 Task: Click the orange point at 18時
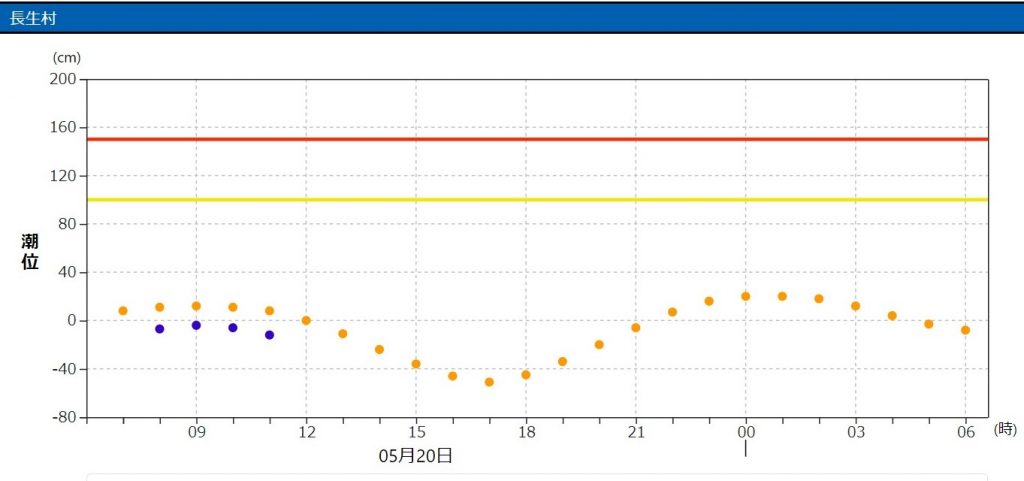point(526,375)
